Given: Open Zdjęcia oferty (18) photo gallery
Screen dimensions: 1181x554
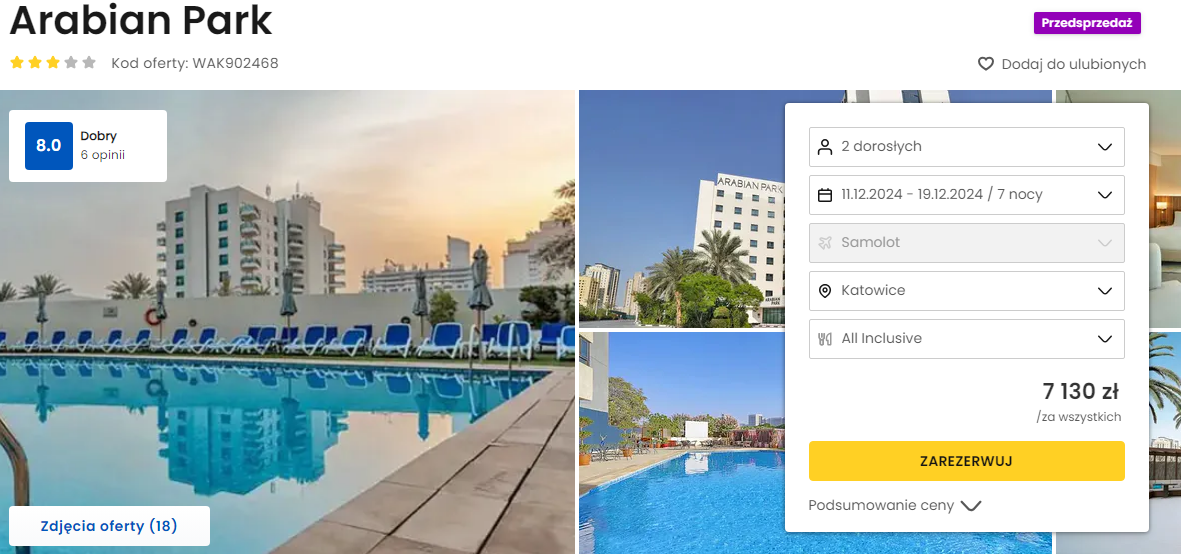Looking at the screenshot, I should pos(109,525).
